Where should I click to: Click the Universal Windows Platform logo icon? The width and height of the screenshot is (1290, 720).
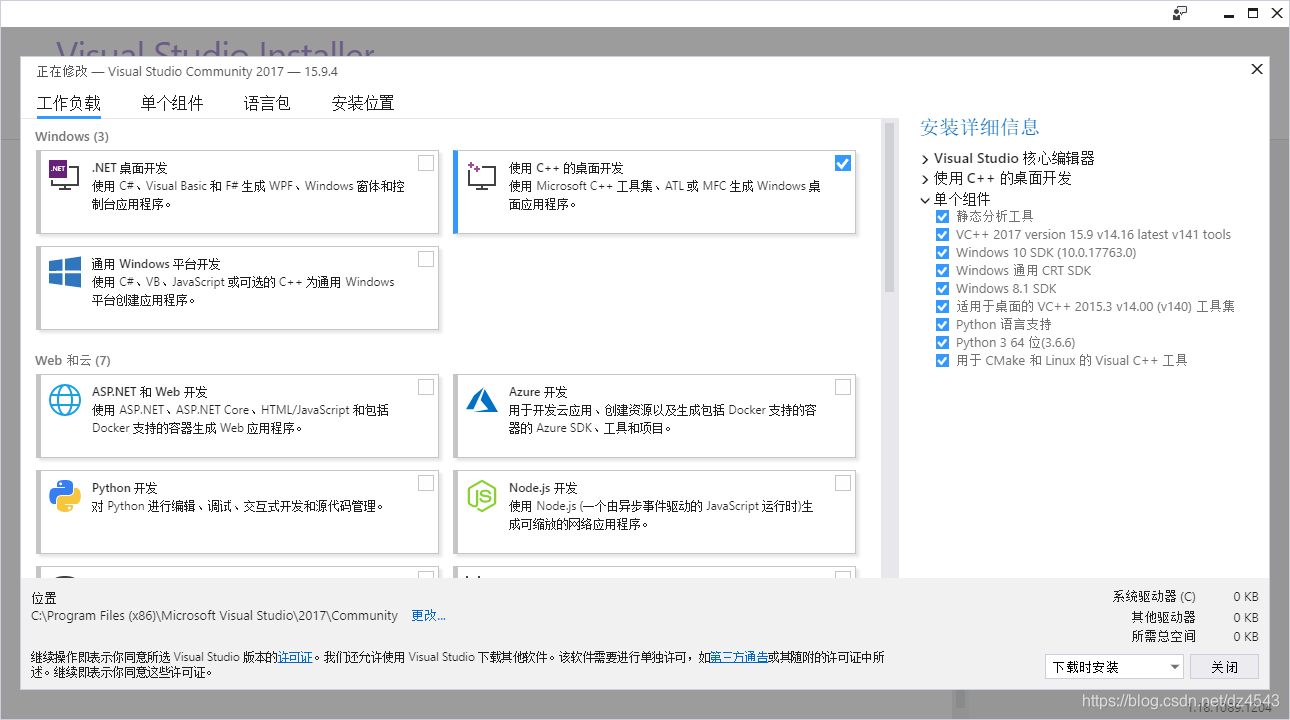65,272
